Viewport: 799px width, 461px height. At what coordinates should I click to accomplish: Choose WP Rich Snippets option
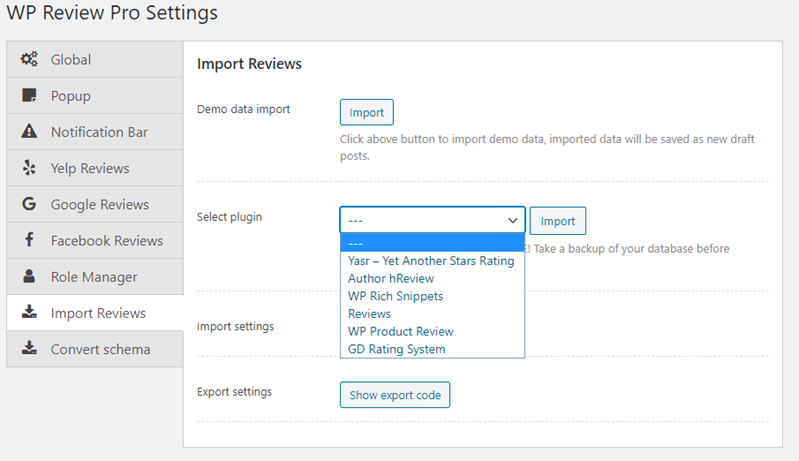(x=432, y=296)
